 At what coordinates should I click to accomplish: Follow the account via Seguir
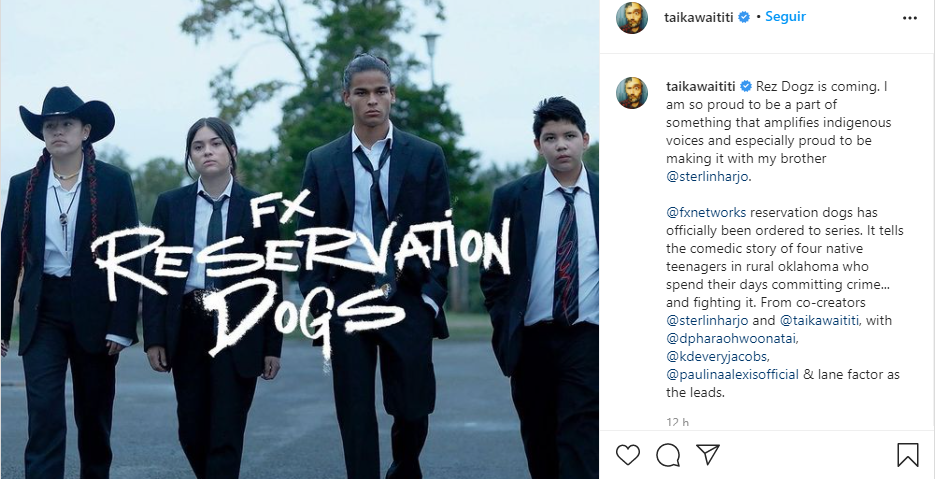pyautogui.click(x=785, y=17)
